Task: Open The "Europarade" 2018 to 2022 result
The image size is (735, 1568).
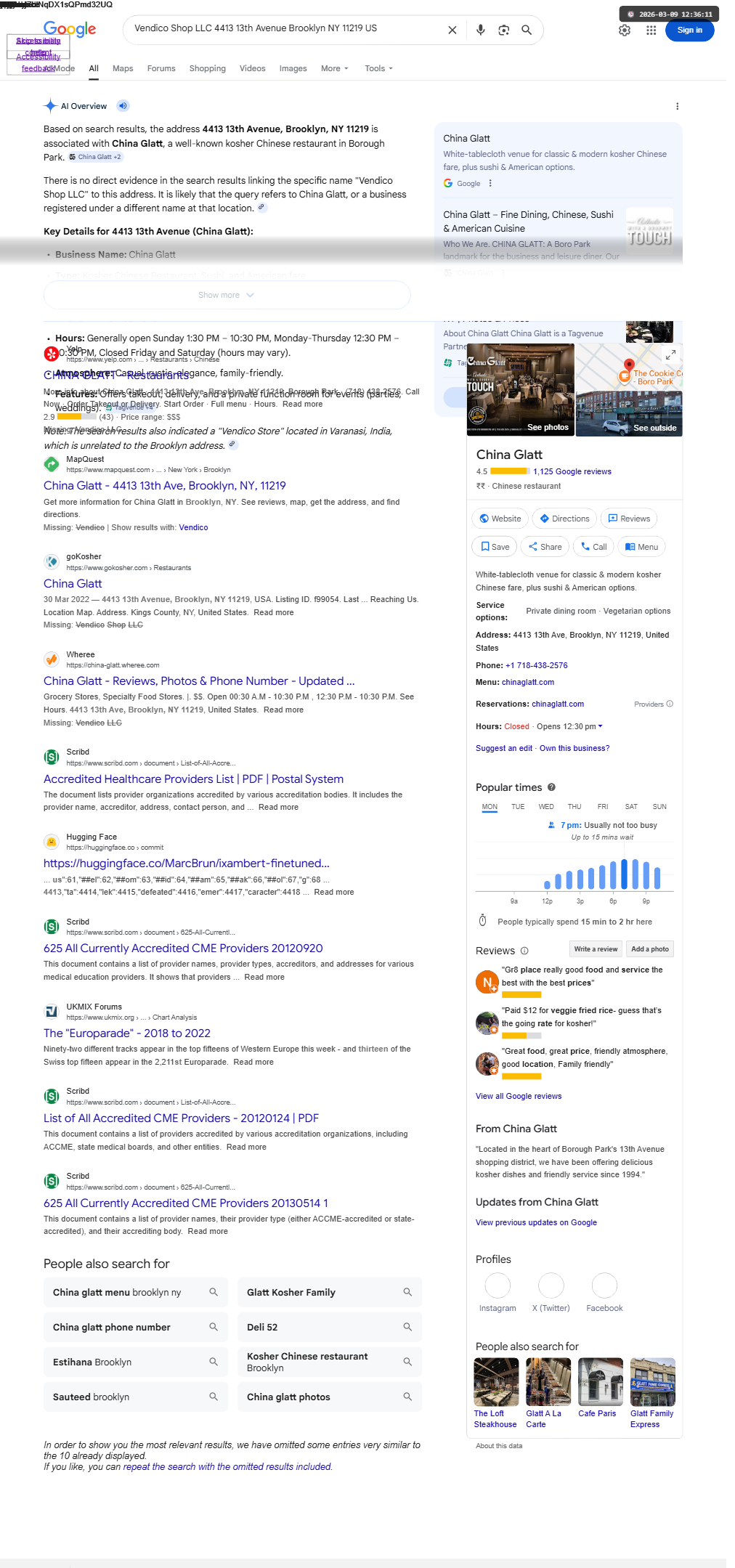Action: pyautogui.click(x=127, y=1033)
